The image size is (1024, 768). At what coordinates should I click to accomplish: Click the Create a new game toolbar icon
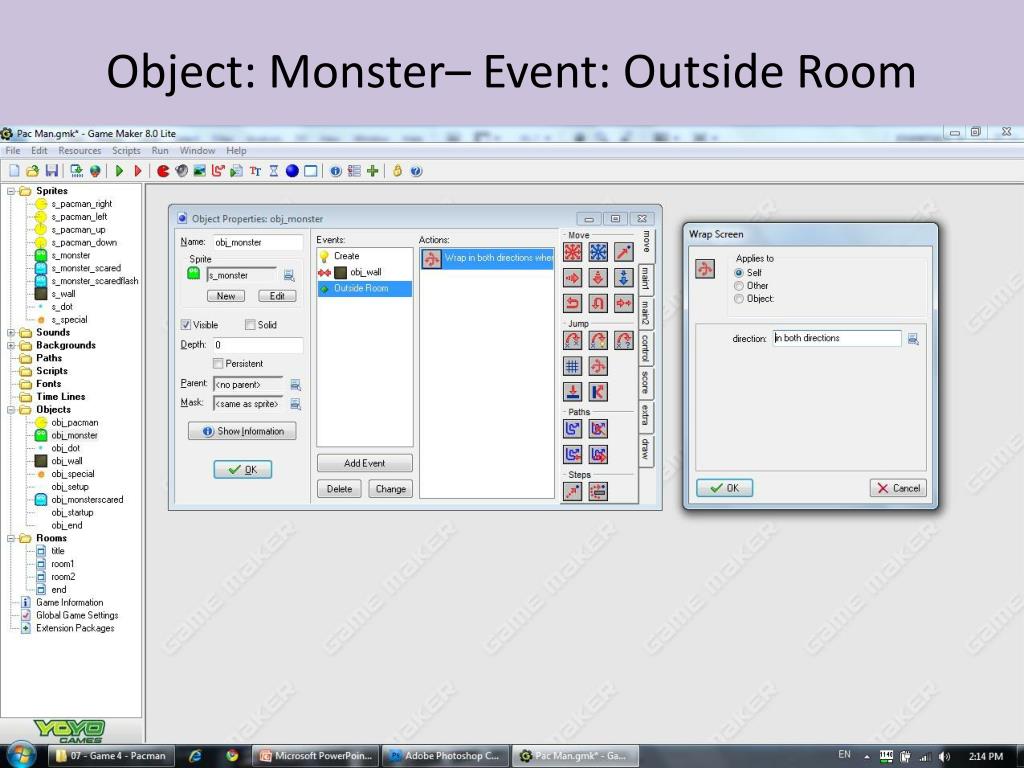pos(14,171)
